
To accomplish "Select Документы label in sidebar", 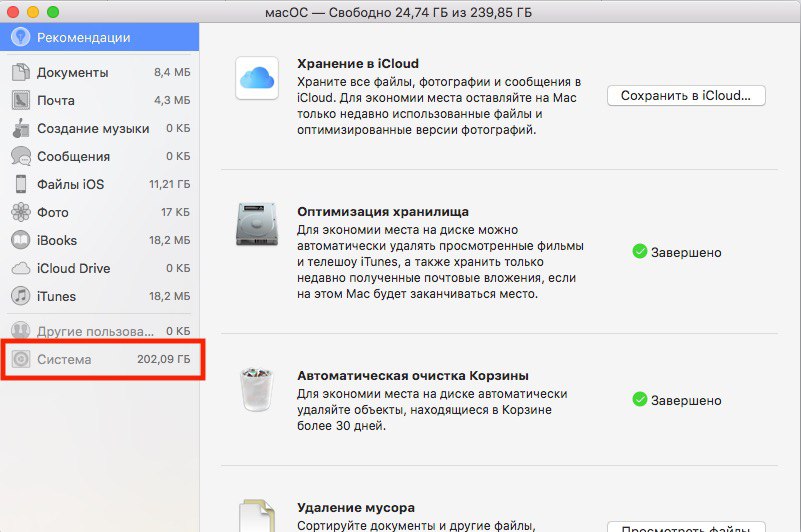I will (x=73, y=73).
